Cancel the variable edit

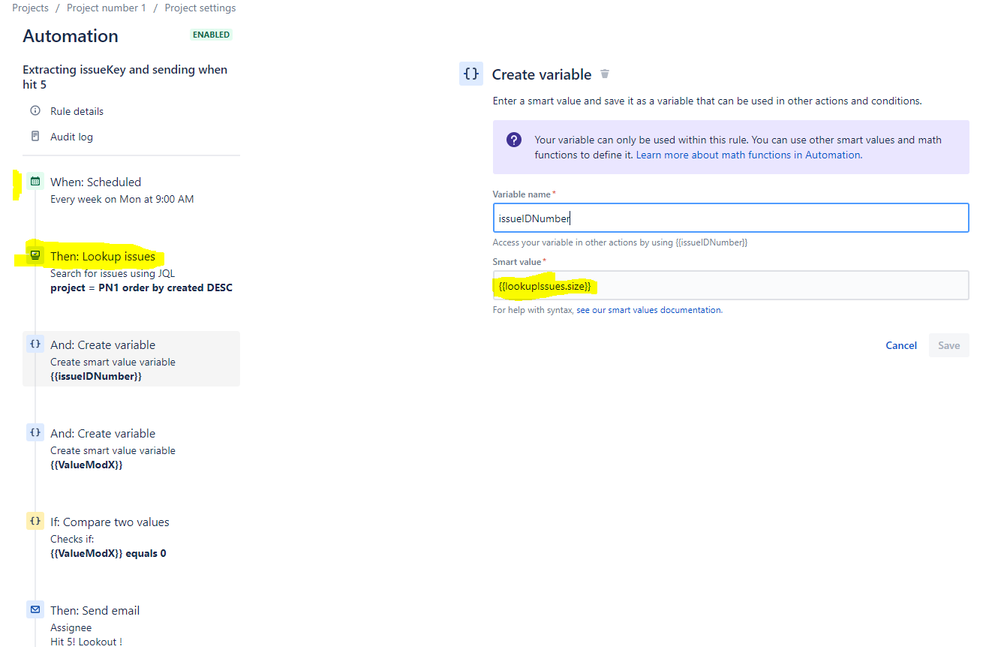[x=901, y=345]
